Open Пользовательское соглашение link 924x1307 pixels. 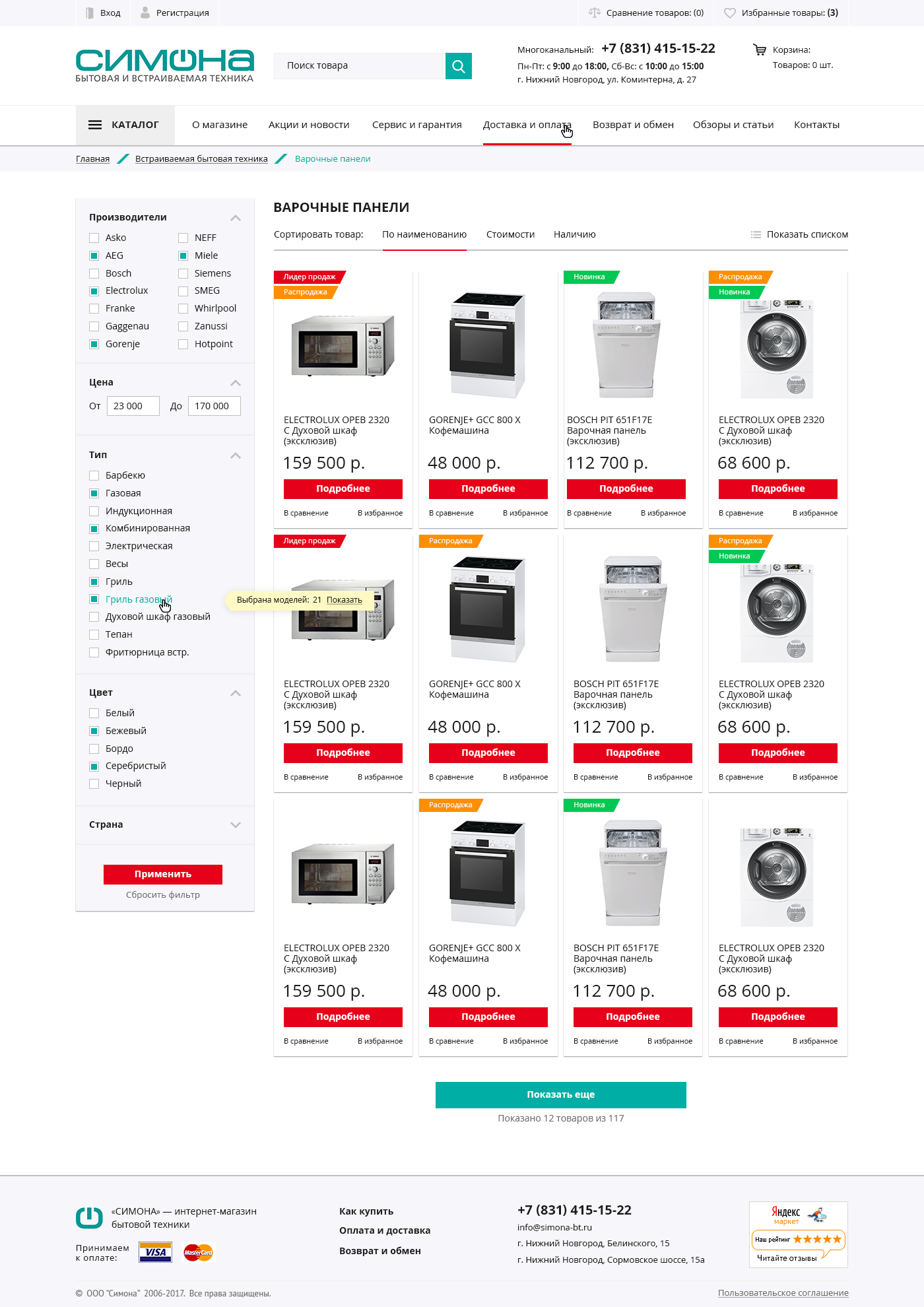tap(783, 1293)
